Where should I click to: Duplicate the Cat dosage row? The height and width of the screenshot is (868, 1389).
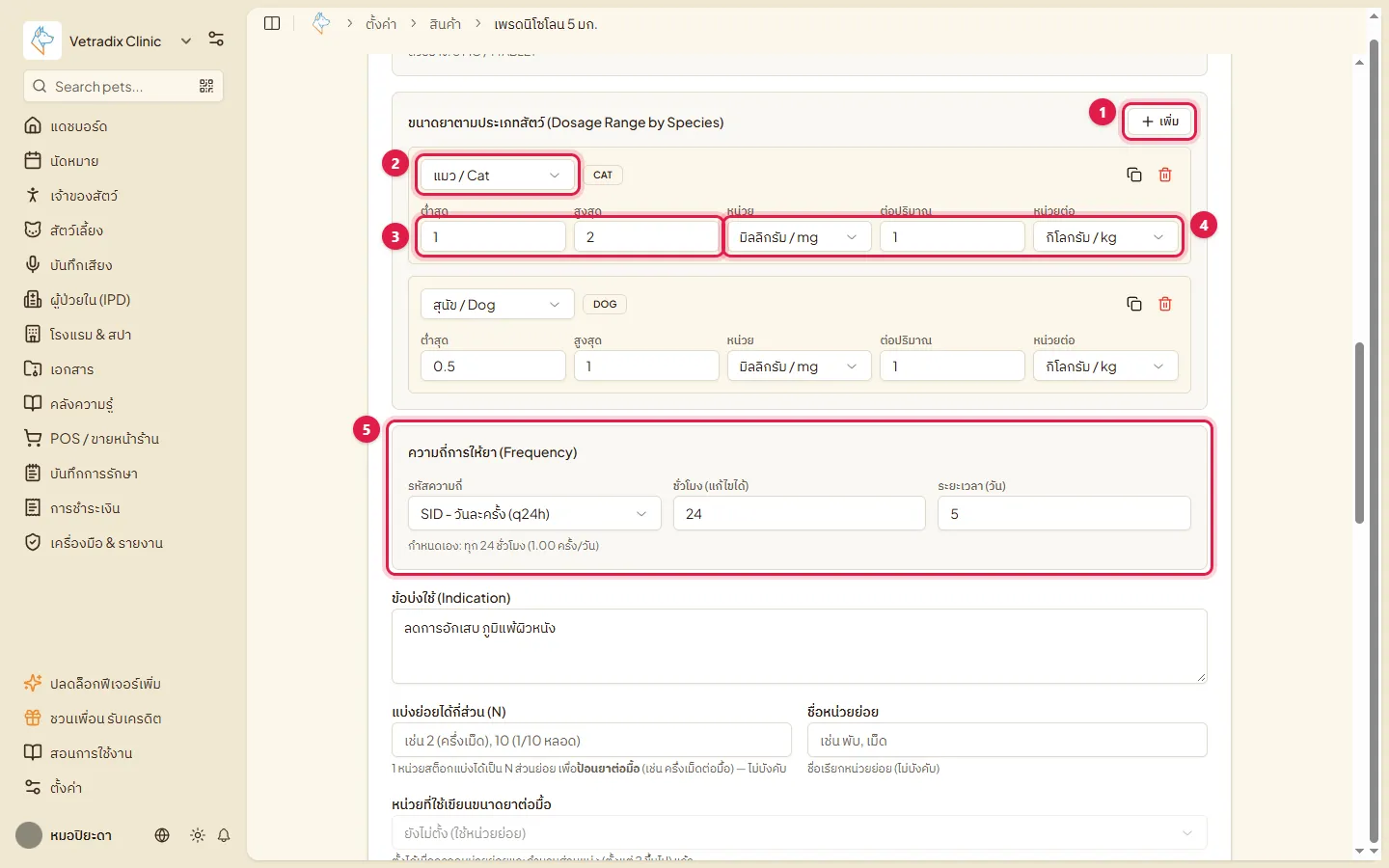1134,175
